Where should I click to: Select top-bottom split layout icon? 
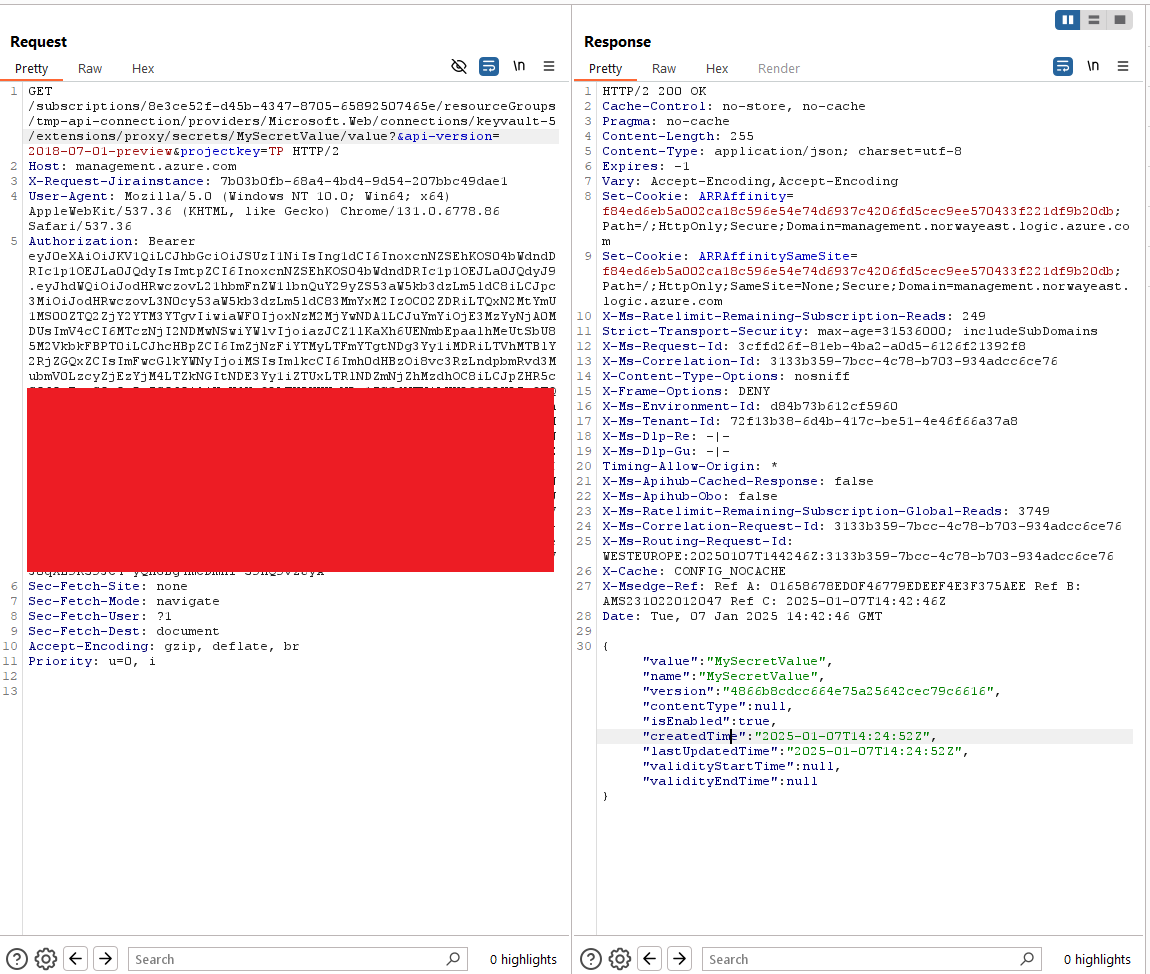point(1094,20)
